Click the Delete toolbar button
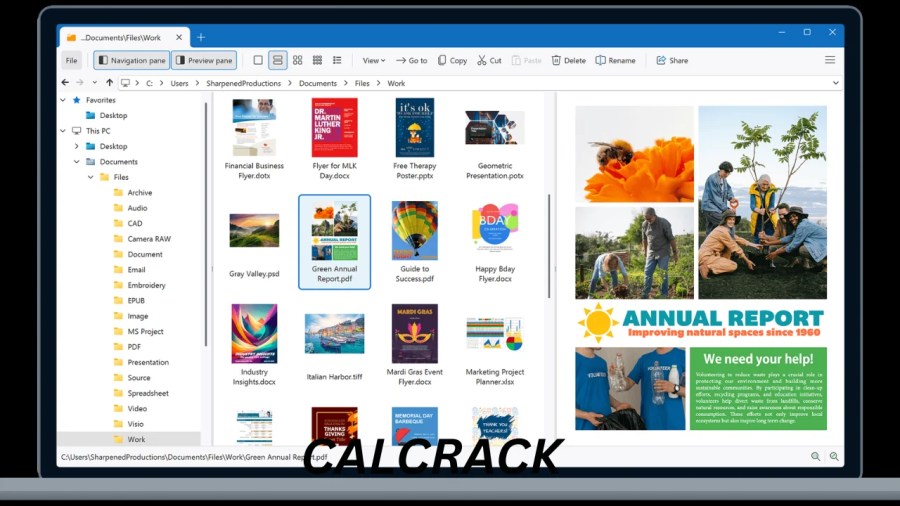The height and width of the screenshot is (506, 900). (x=569, y=60)
